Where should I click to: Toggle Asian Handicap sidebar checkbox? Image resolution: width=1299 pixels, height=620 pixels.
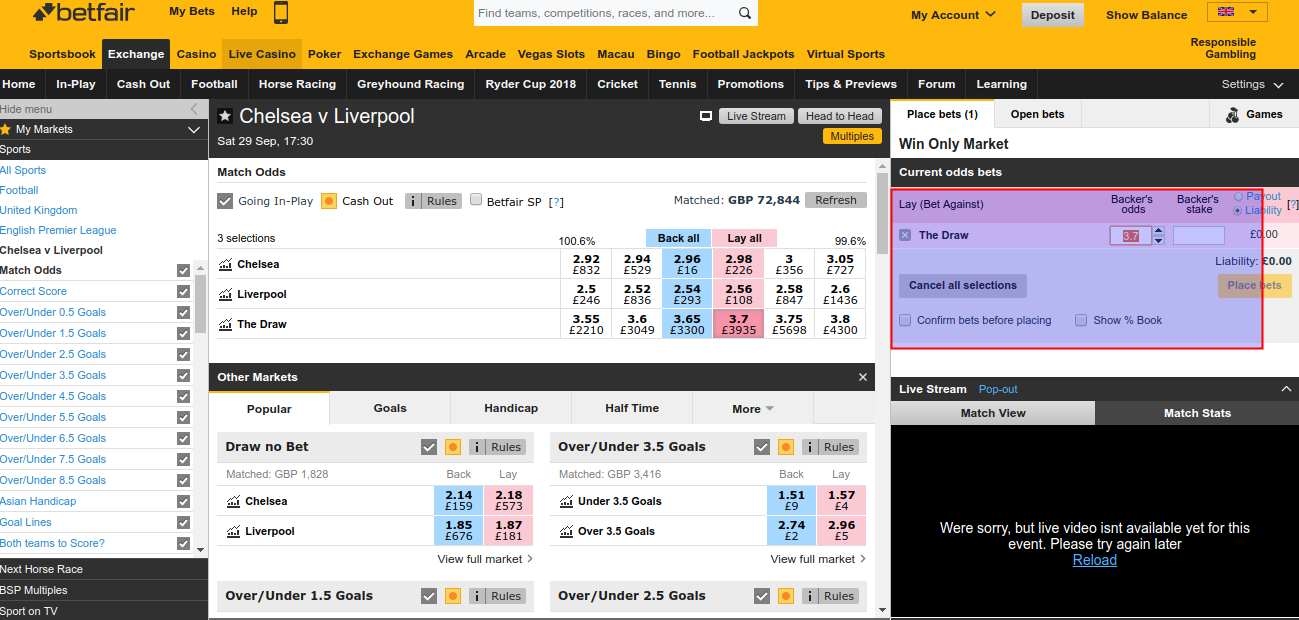183,501
